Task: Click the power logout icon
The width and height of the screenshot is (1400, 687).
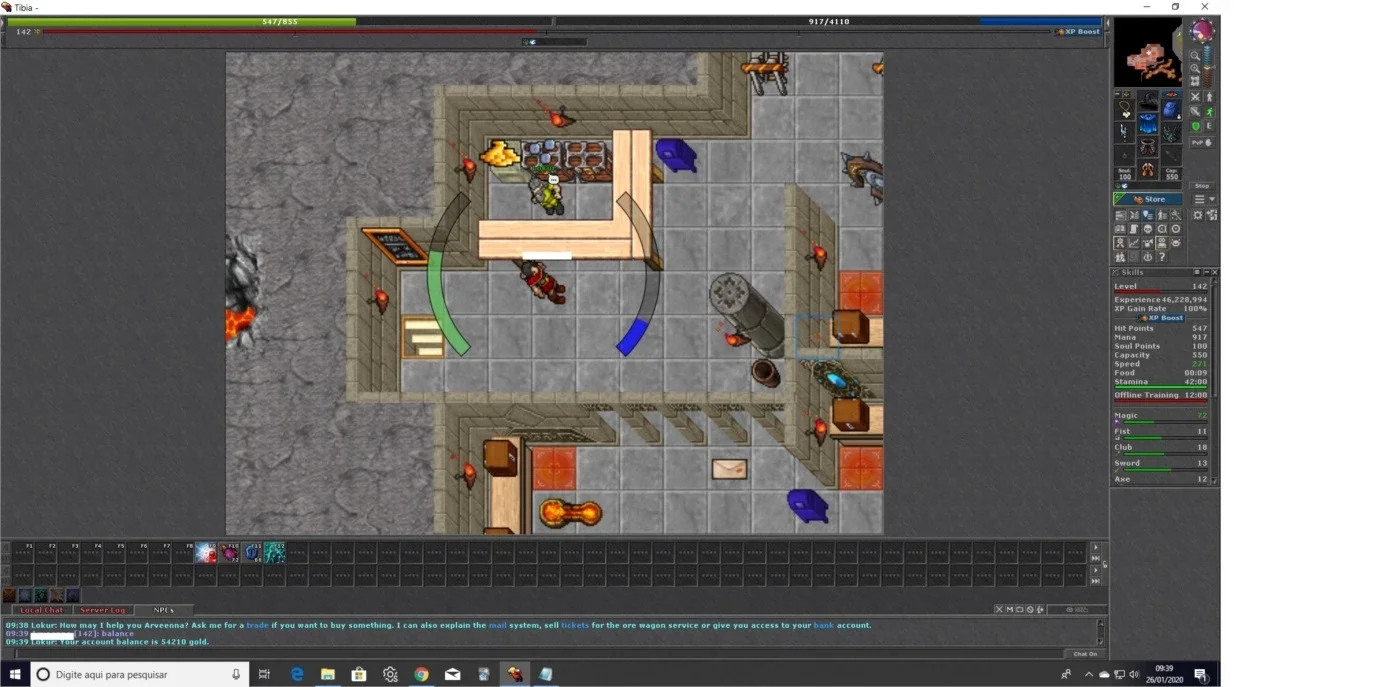Action: tap(1148, 256)
